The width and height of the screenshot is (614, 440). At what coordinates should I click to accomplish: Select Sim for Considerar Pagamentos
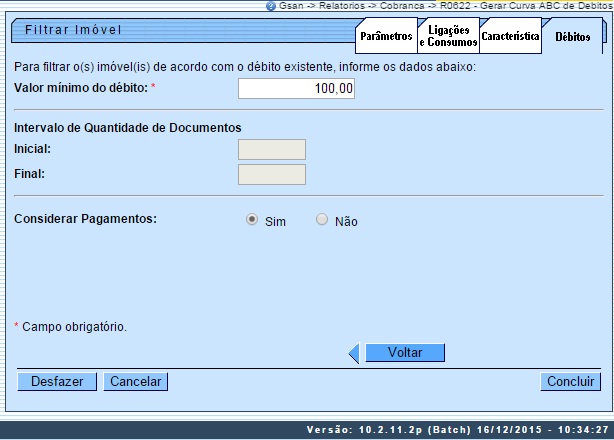[x=252, y=219]
